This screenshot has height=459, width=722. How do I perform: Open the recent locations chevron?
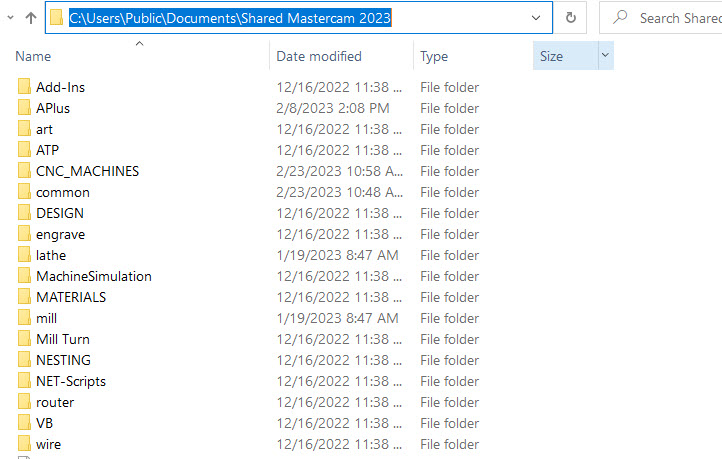(11, 18)
